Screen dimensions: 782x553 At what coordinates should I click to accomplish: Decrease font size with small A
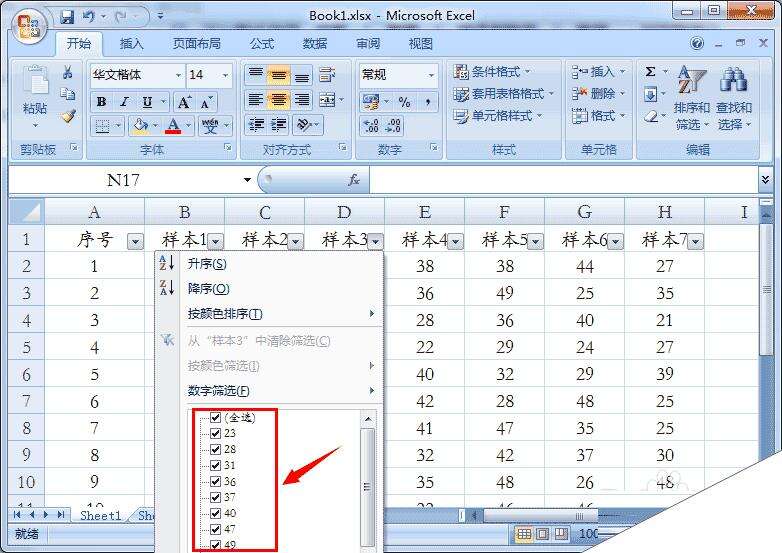206,103
